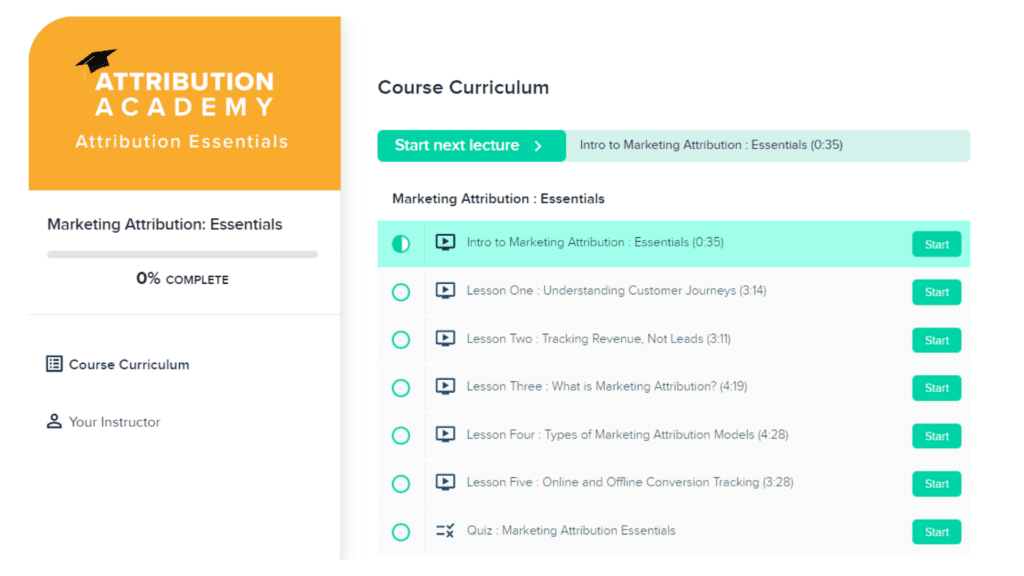Click the quiz icon beside Marketing Attribution Essentials
The image size is (1024, 576).
pyautogui.click(x=445, y=531)
